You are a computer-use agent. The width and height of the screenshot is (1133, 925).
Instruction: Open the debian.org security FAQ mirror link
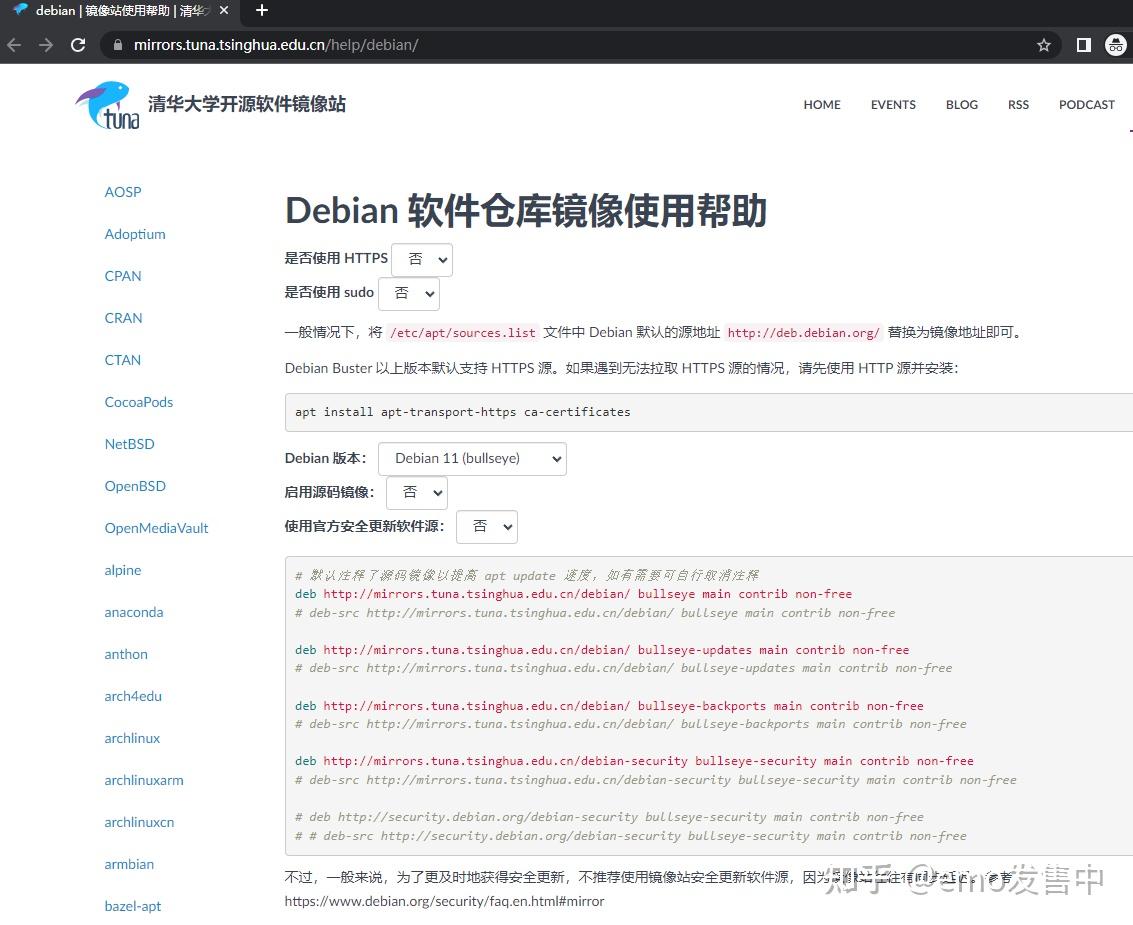[x=444, y=900]
